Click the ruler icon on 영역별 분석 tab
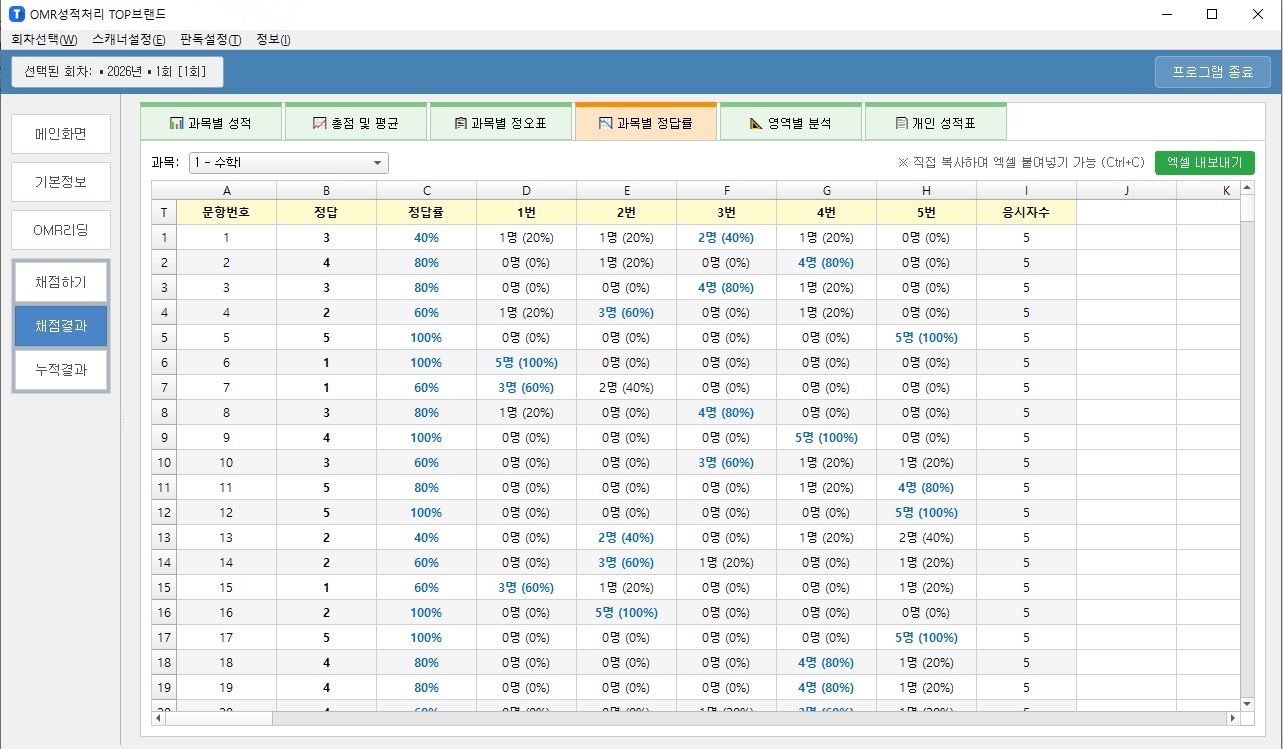The image size is (1283, 749). 756,124
